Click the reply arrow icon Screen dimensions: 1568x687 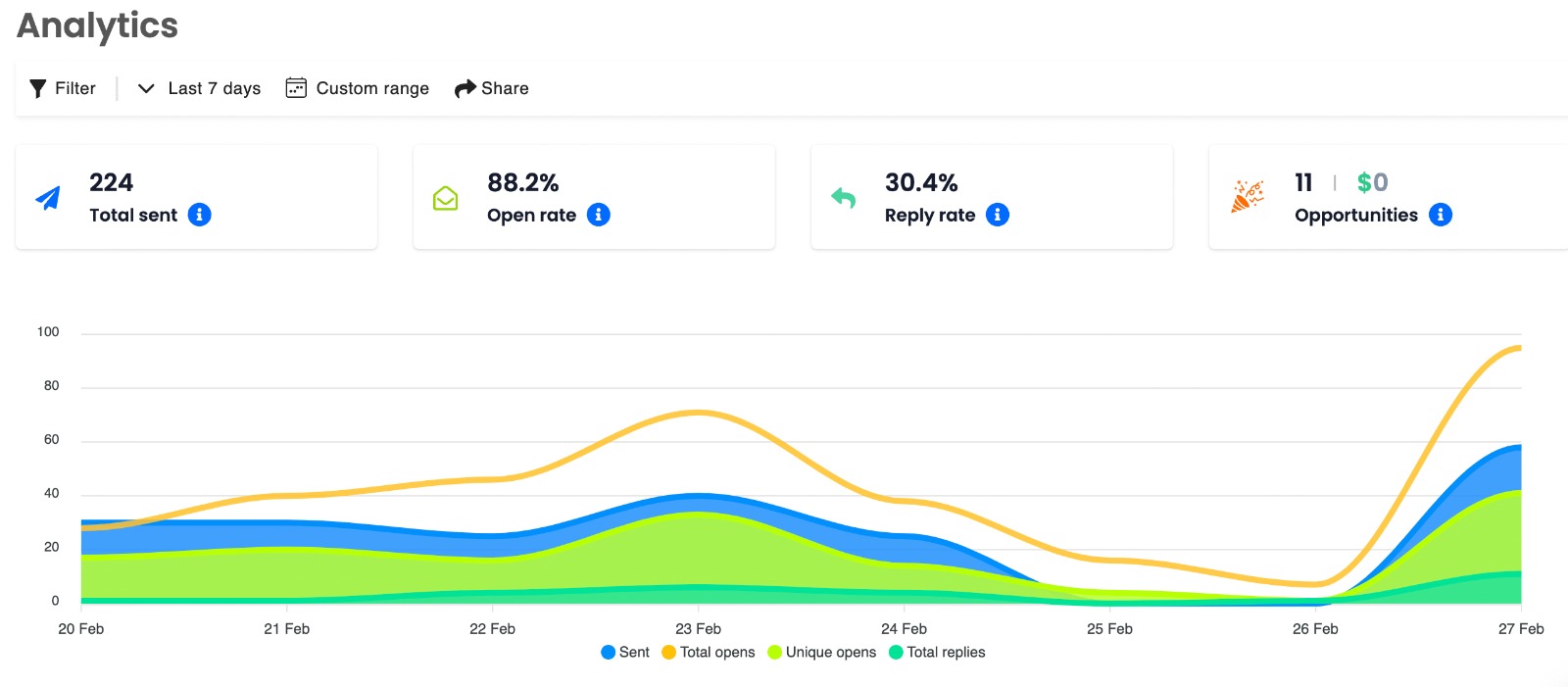844,198
